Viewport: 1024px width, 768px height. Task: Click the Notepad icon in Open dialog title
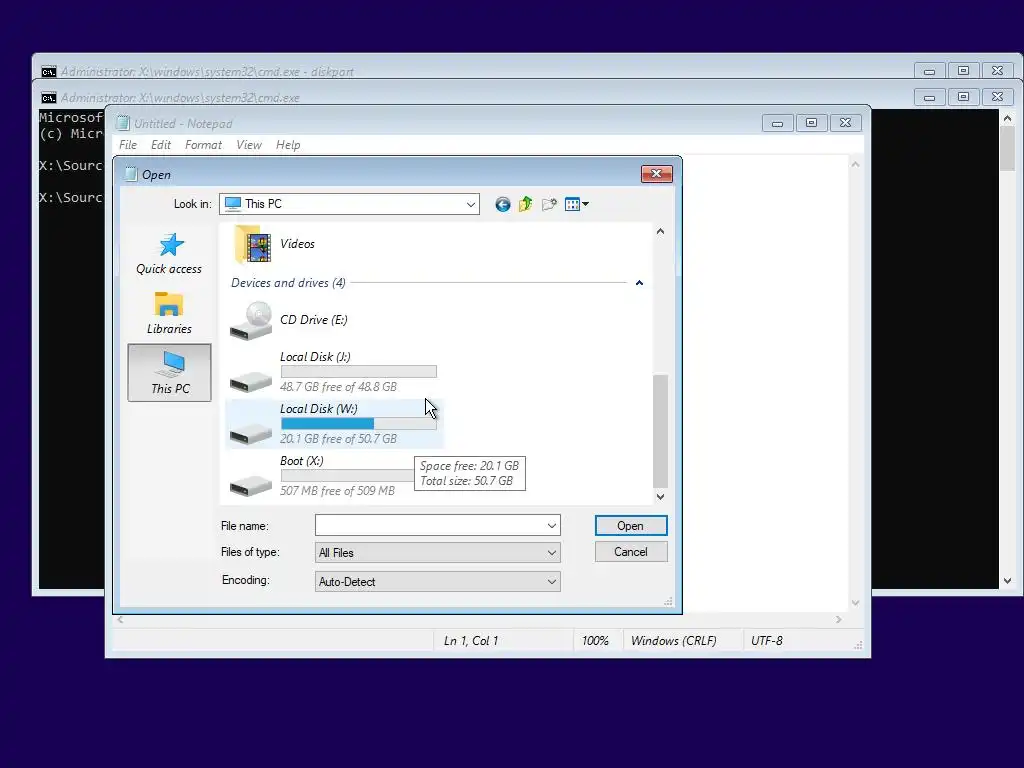pos(131,174)
